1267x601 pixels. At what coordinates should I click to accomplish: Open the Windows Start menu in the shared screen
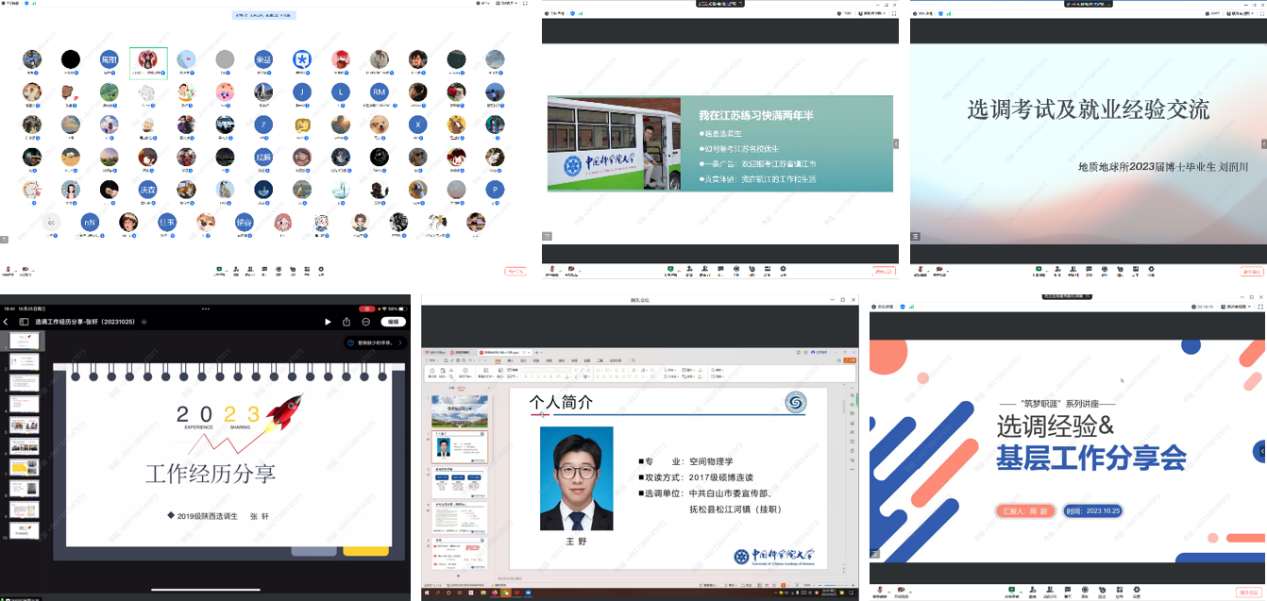pyautogui.click(x=428, y=594)
